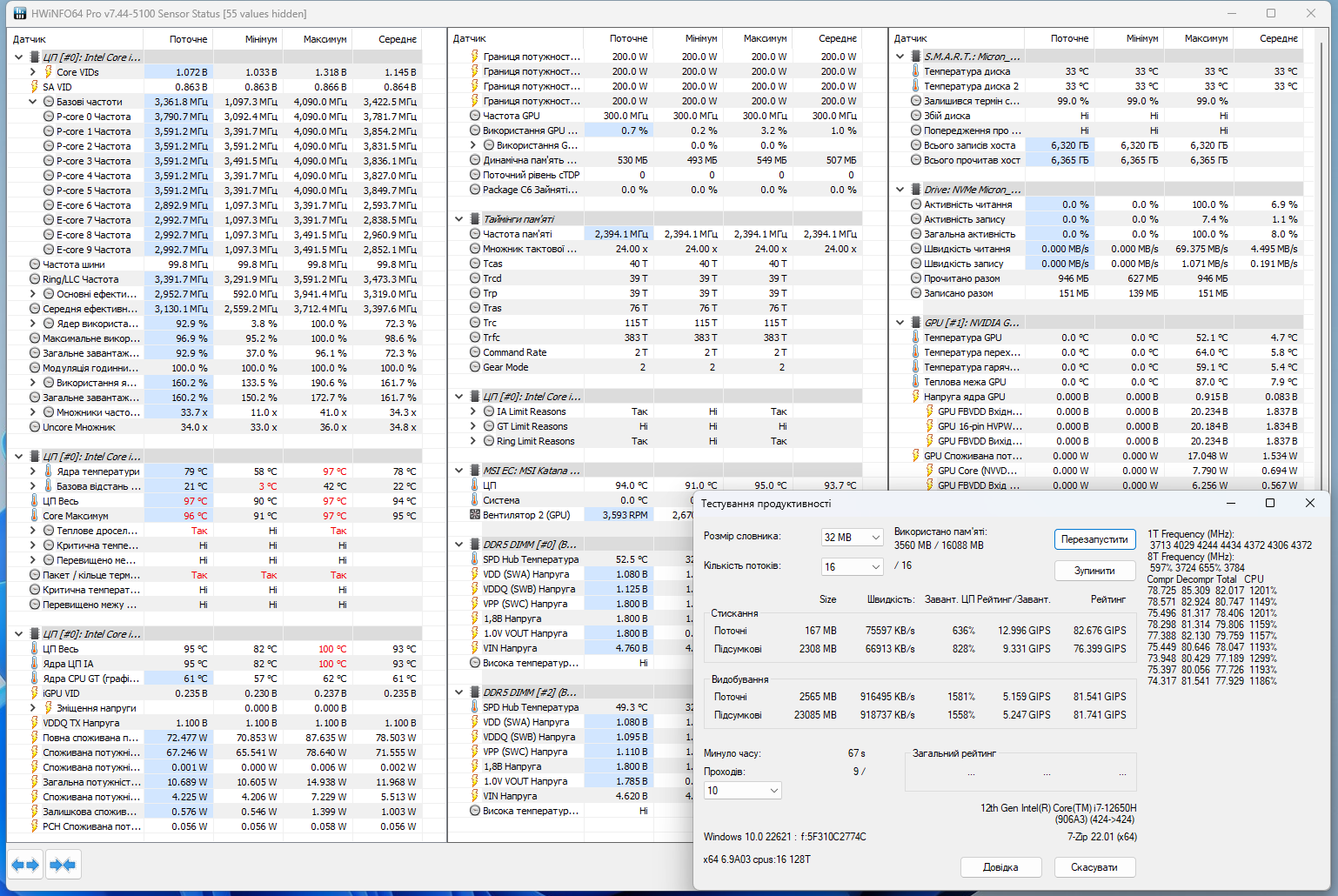Select the Динамічна пам'ять row
This screenshot has width=1338, height=896.
(655, 160)
